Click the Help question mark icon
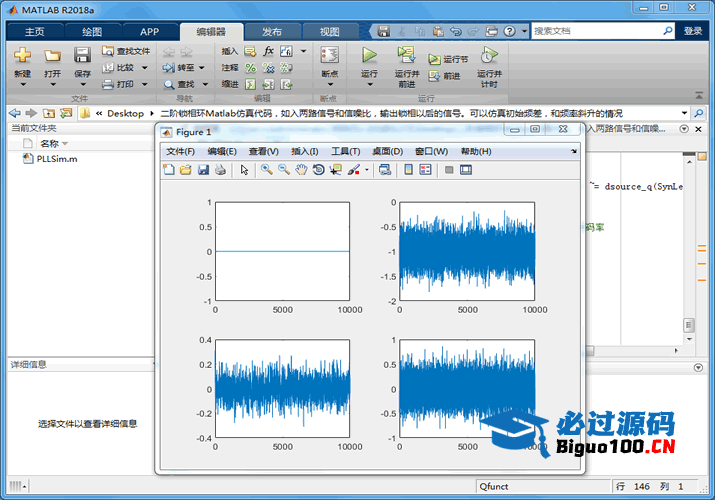The width and height of the screenshot is (715, 500). (x=509, y=31)
